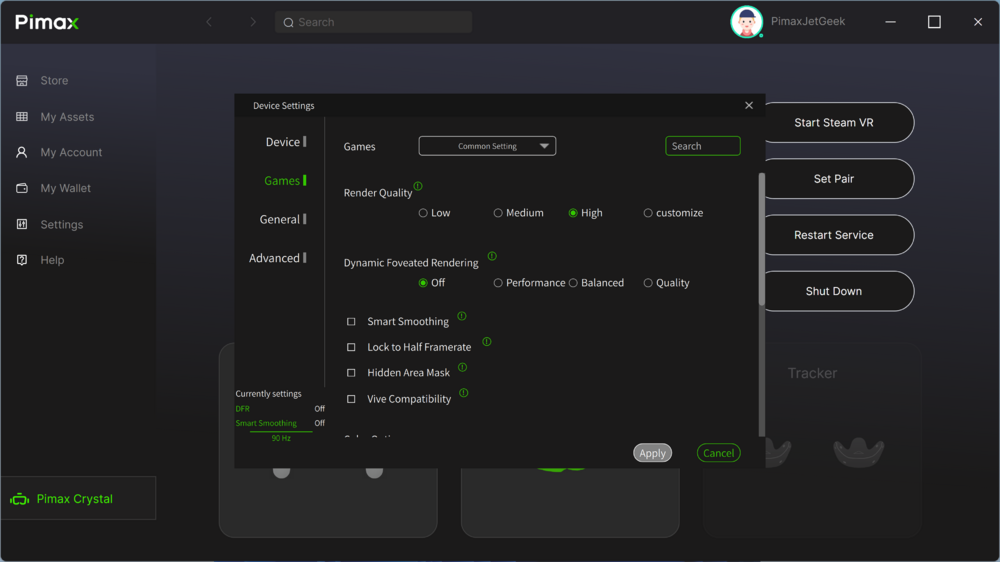Click the magnifier icon in top search
This screenshot has height=562, width=1000.
(x=288, y=22)
